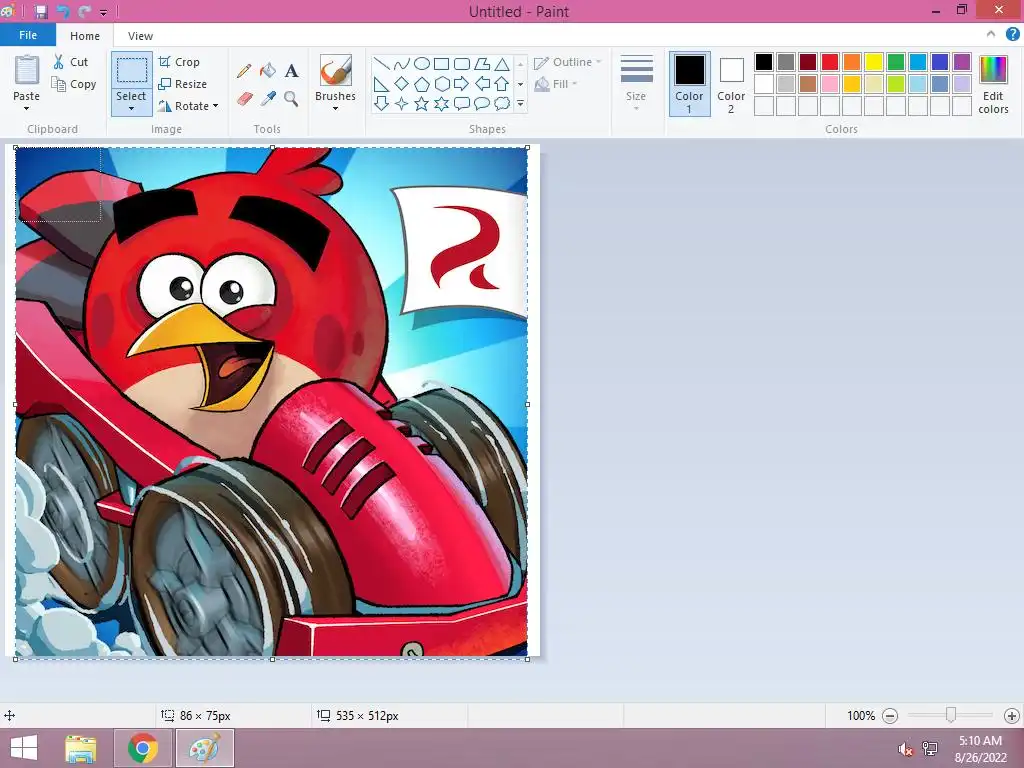
Task: Choose the Right arrow shape
Action: point(462,84)
